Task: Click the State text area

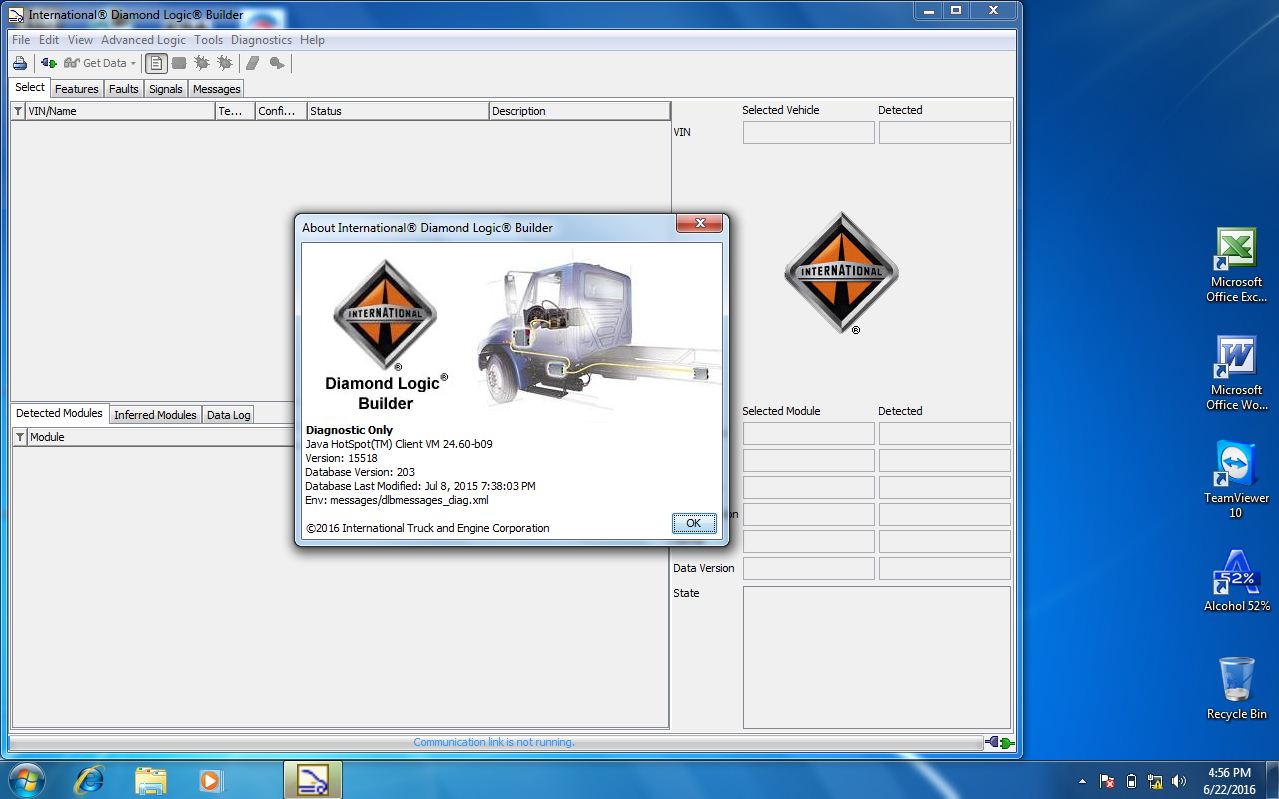Action: (x=877, y=657)
